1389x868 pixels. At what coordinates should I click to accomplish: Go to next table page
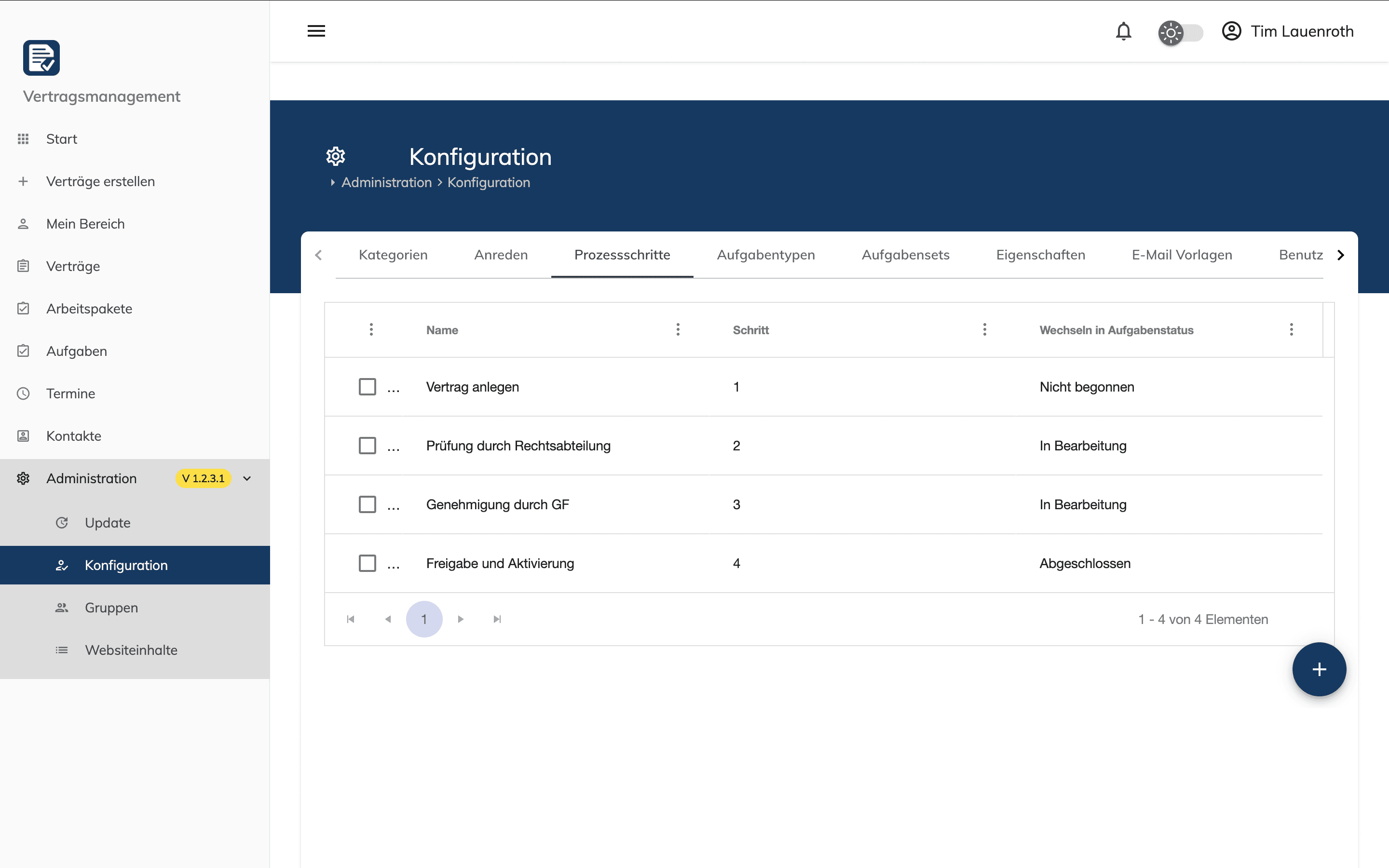click(460, 620)
